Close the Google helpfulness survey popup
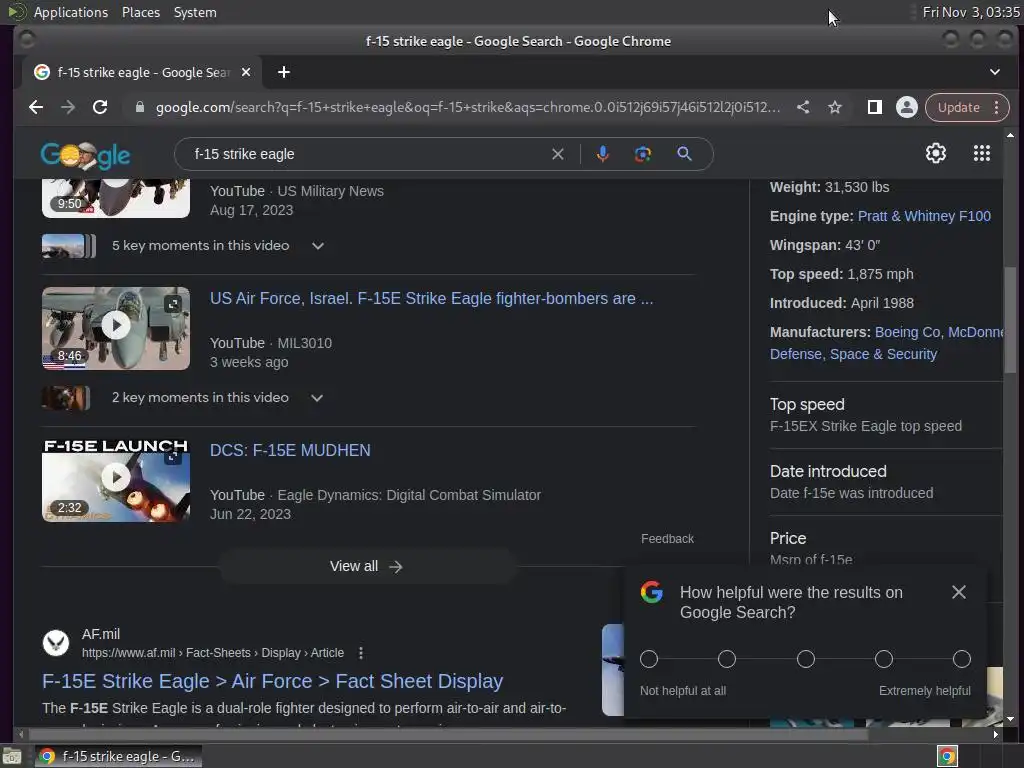This screenshot has height=768, width=1024. 958,592
